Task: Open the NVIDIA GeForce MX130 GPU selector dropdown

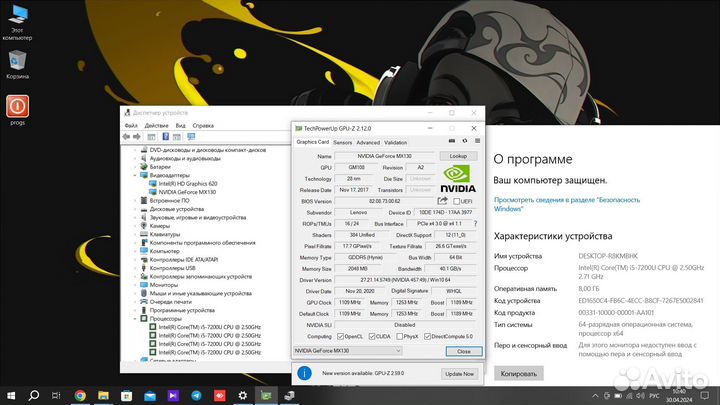Action: coord(348,351)
